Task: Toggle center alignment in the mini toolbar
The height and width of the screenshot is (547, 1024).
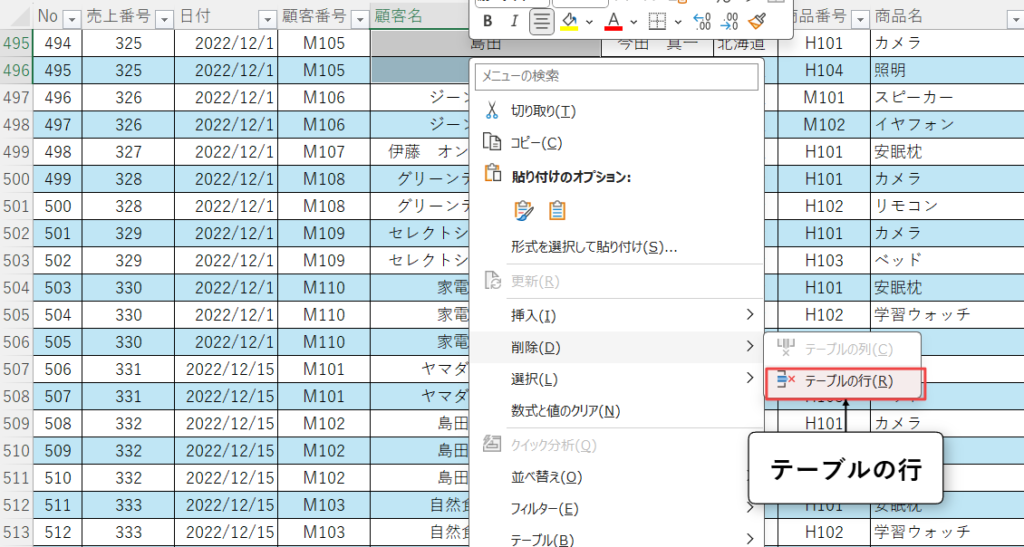Action: 541,21
